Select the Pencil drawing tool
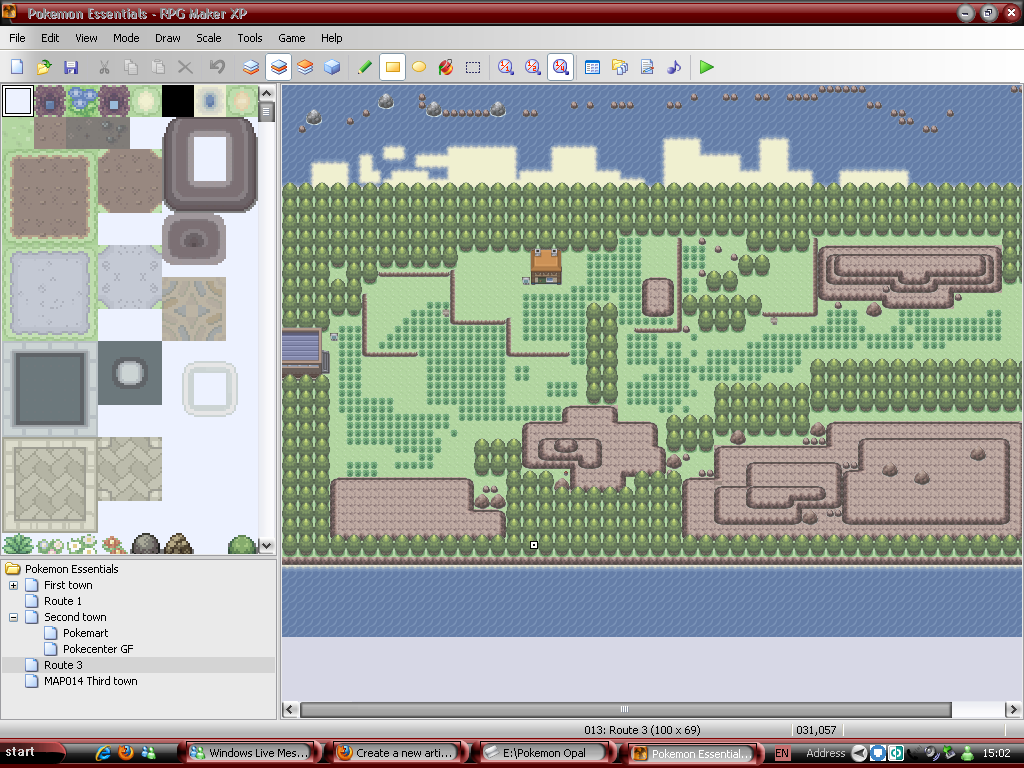Screen dimensions: 1024x768 pyautogui.click(x=365, y=67)
